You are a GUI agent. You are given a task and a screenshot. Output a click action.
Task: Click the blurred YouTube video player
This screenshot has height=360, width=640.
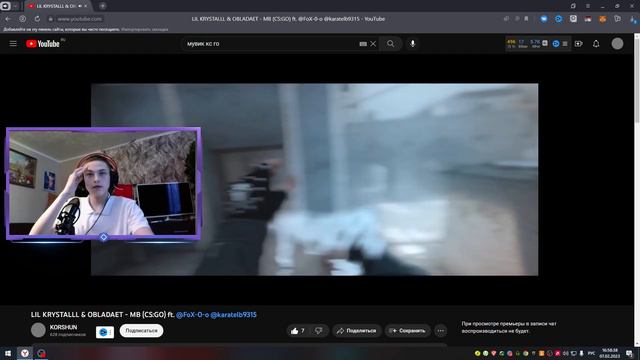coord(314,180)
